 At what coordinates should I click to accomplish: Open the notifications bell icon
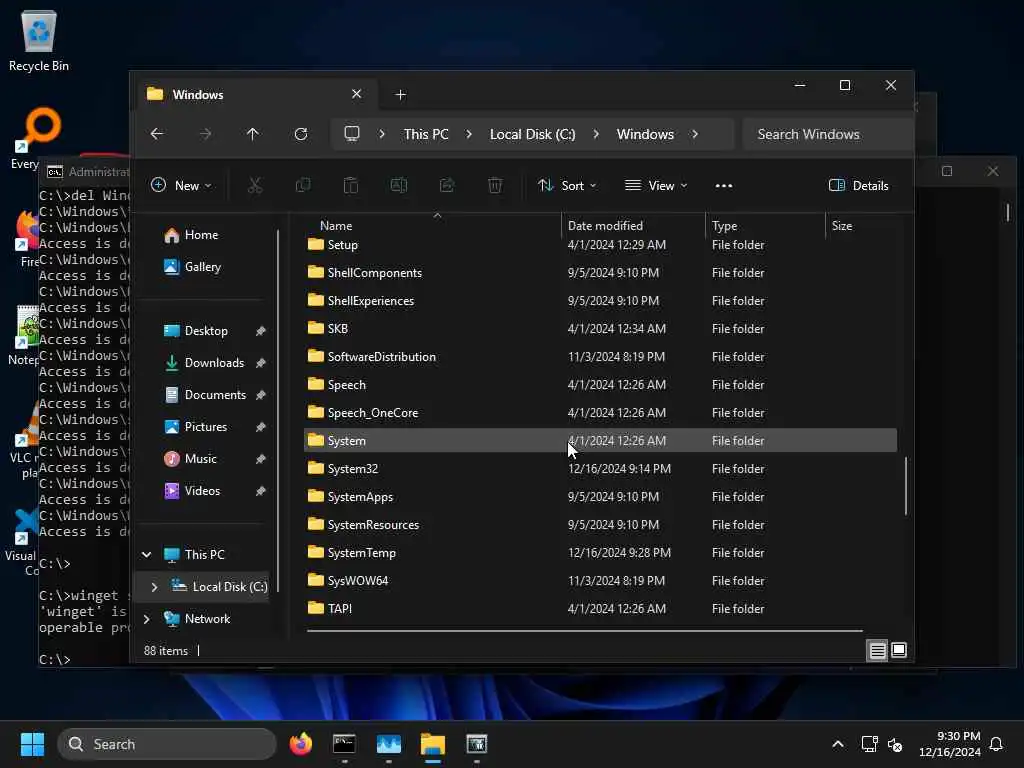tap(996, 744)
